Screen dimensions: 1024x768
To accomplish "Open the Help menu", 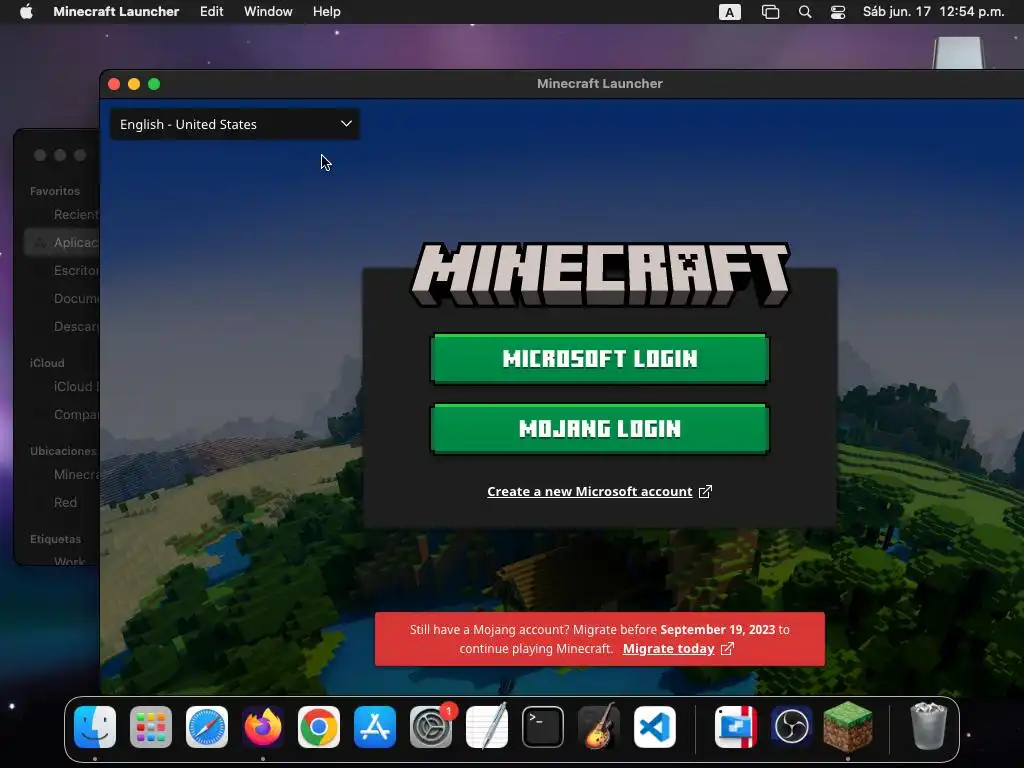I will 327,12.
